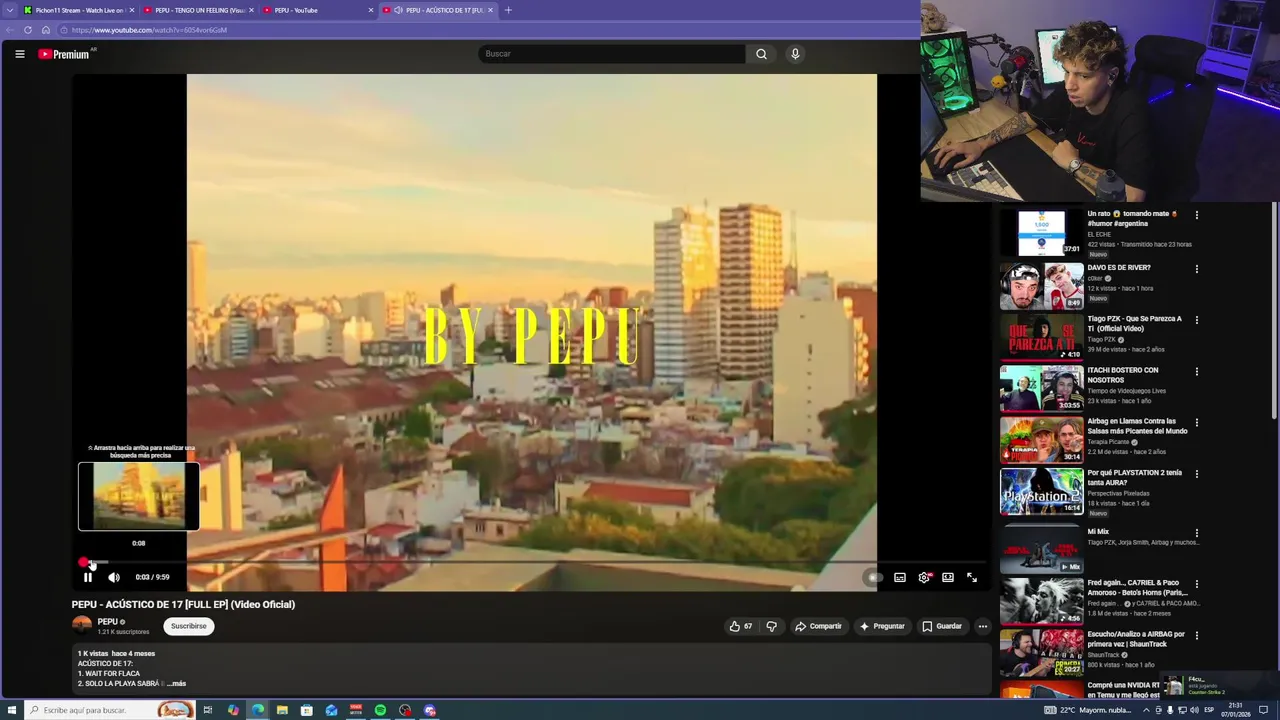This screenshot has height=720, width=1280.
Task: Toggle the autoplay switch in the player
Action: pyautogui.click(x=874, y=577)
